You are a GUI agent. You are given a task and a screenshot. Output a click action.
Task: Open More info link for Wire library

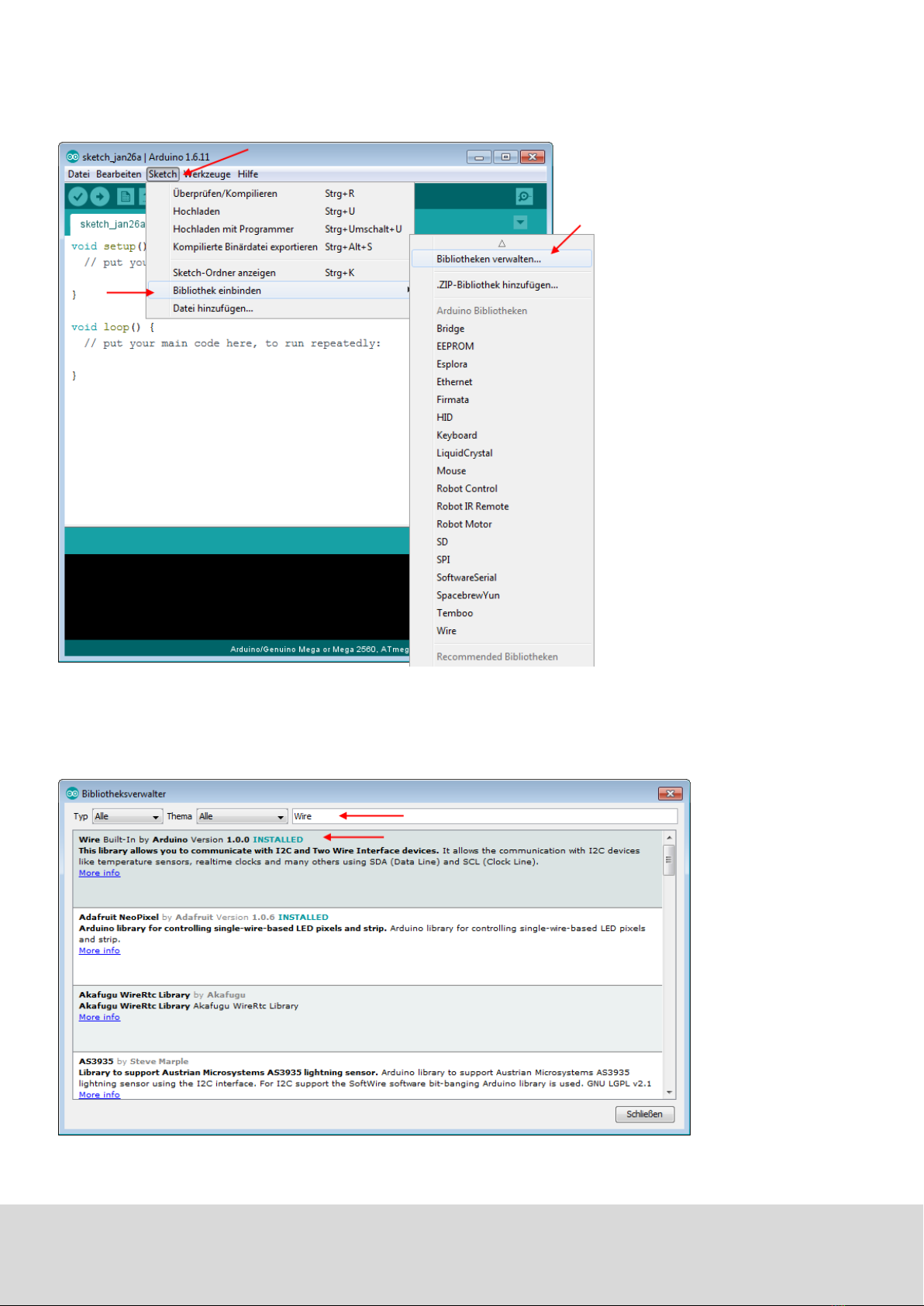click(x=99, y=874)
